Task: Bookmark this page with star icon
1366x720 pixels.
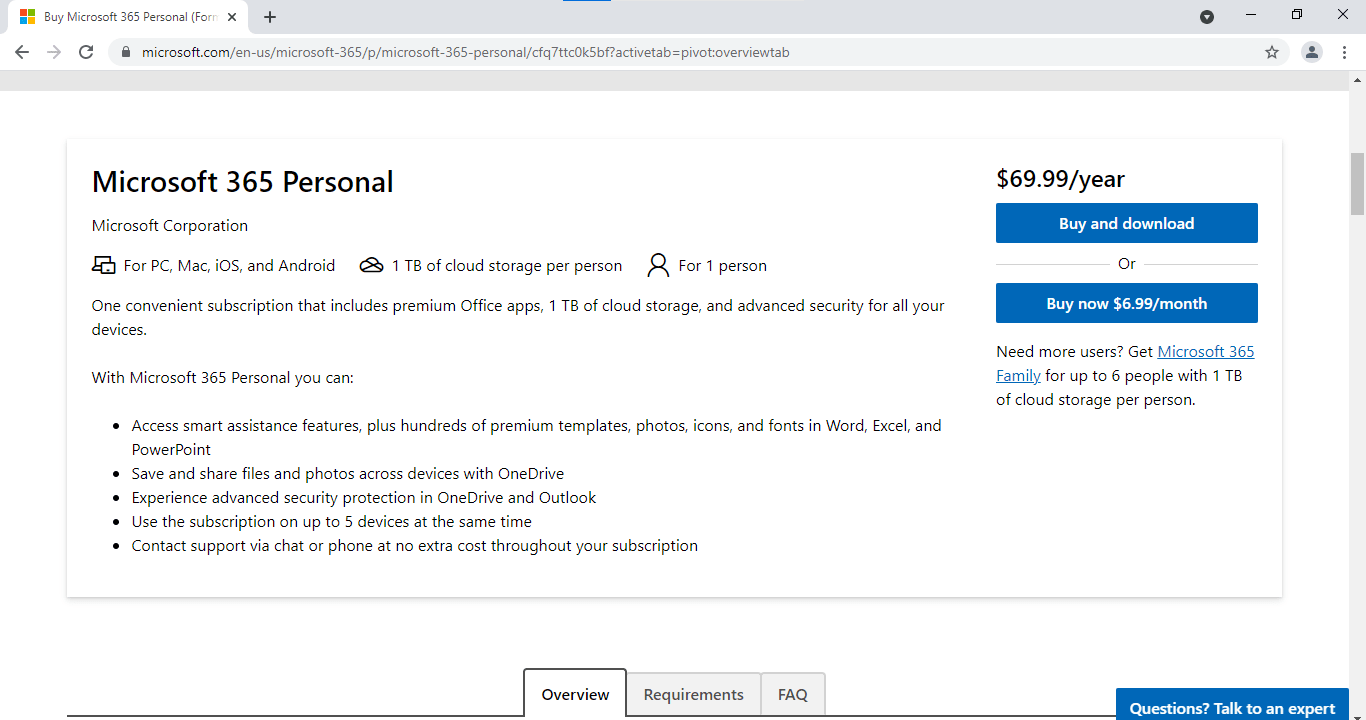Action: [x=1272, y=52]
